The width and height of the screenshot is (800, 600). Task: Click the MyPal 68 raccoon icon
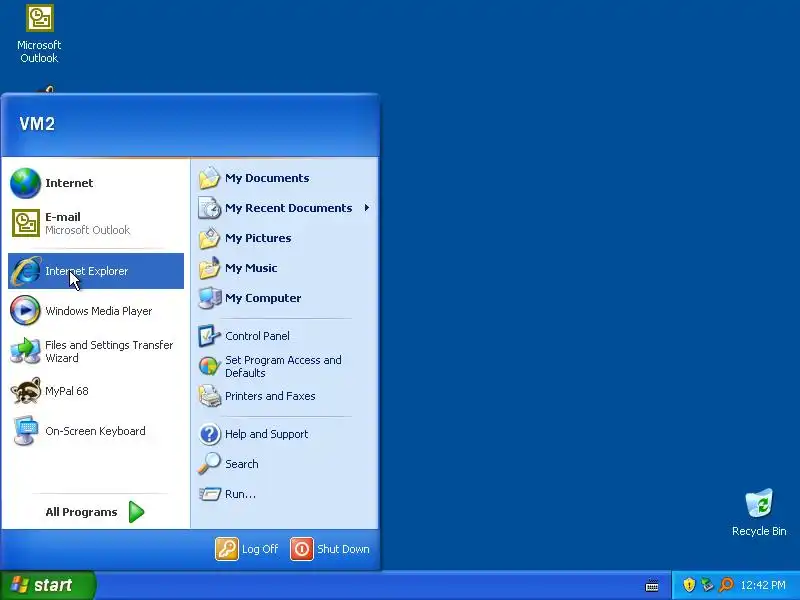[26, 391]
